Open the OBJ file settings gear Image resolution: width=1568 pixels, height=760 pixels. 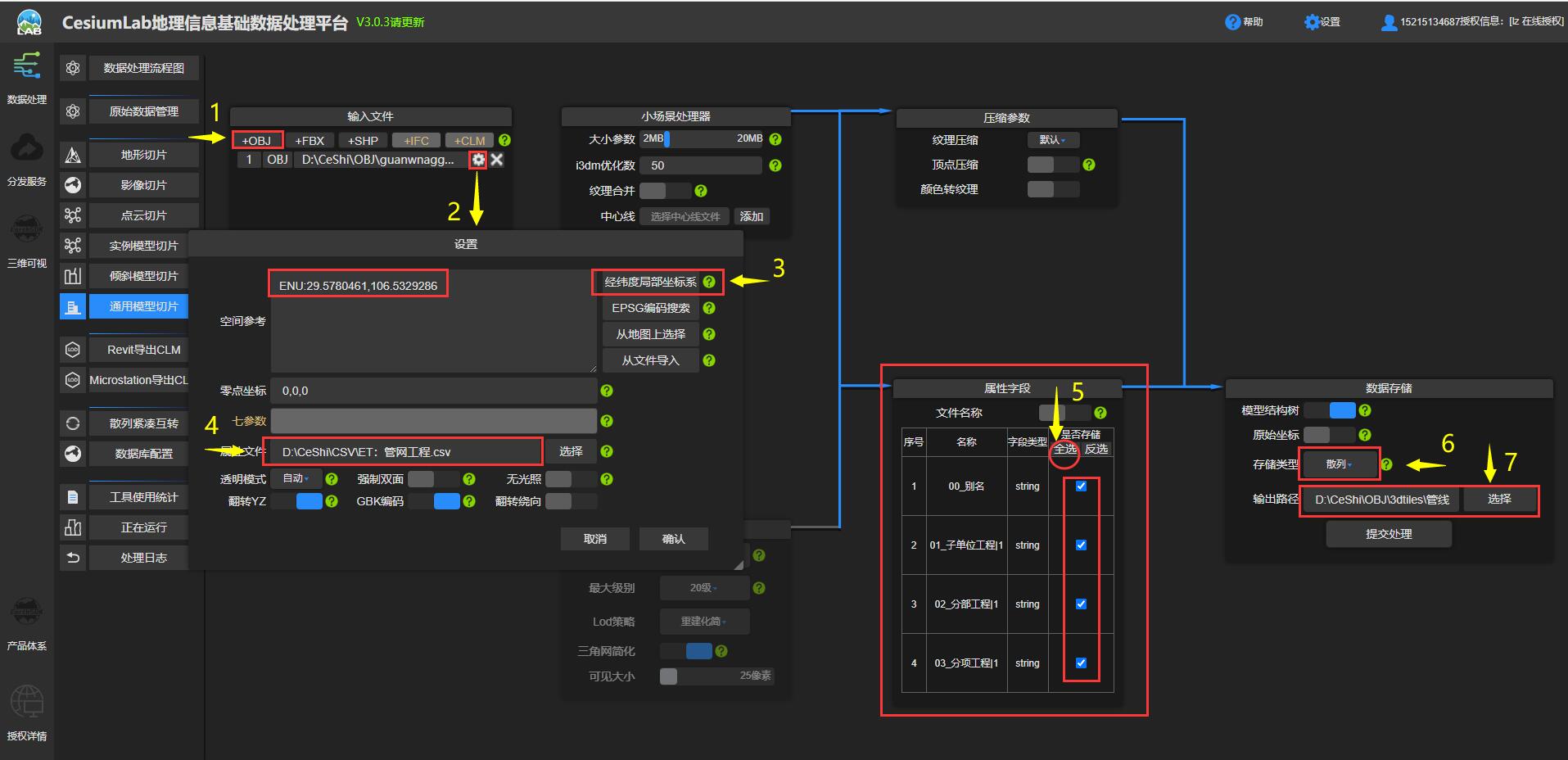click(x=478, y=160)
